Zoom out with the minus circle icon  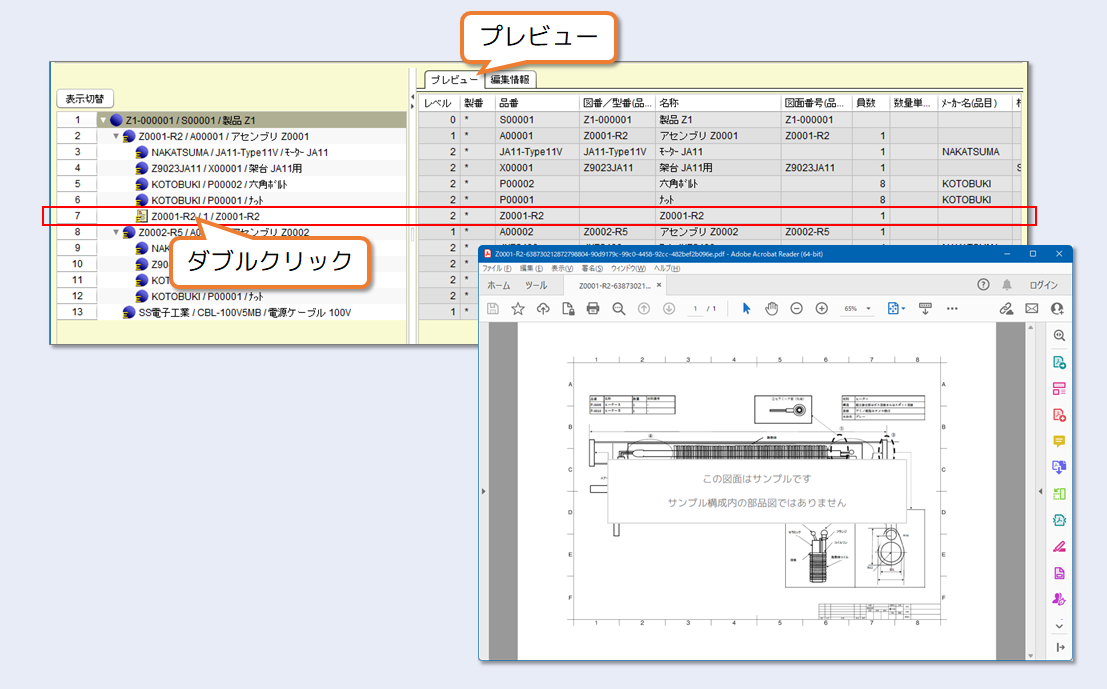click(796, 308)
